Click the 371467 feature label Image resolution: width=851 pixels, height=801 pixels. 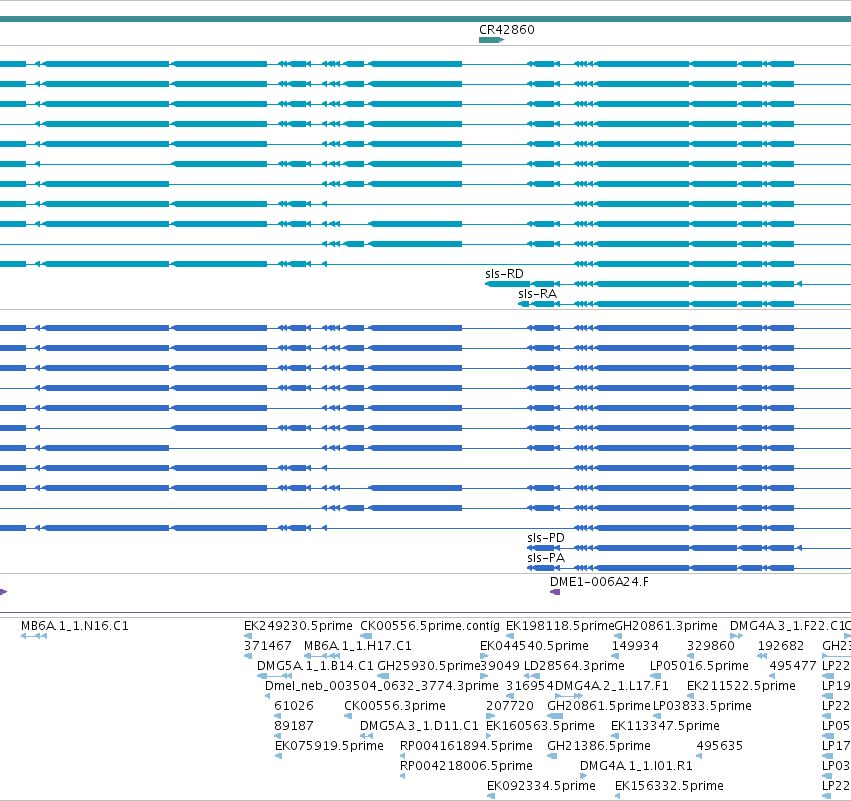[268, 646]
